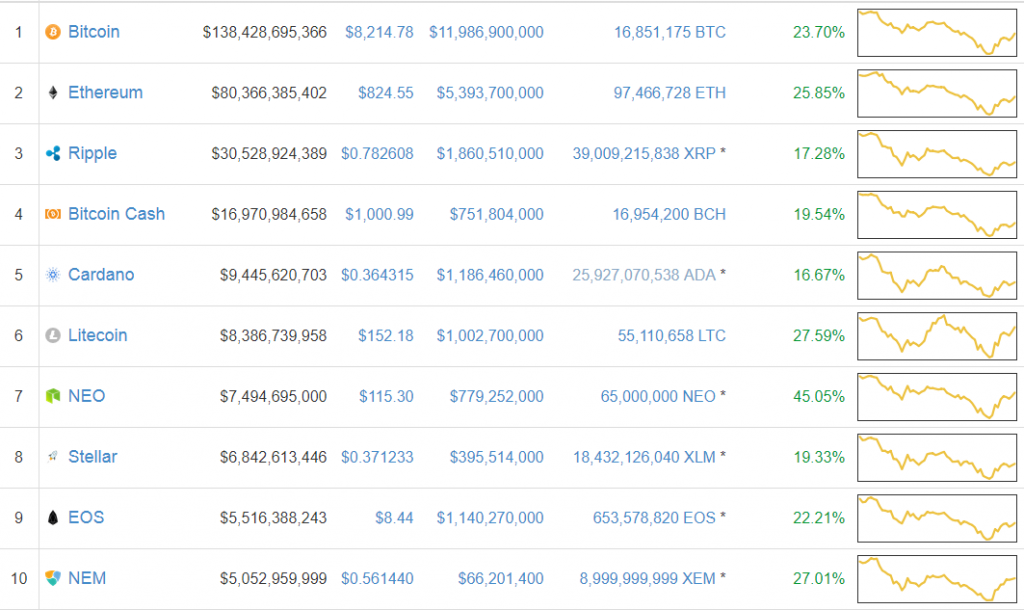Click NEO price $115.30
The image size is (1024, 610).
click(386, 396)
